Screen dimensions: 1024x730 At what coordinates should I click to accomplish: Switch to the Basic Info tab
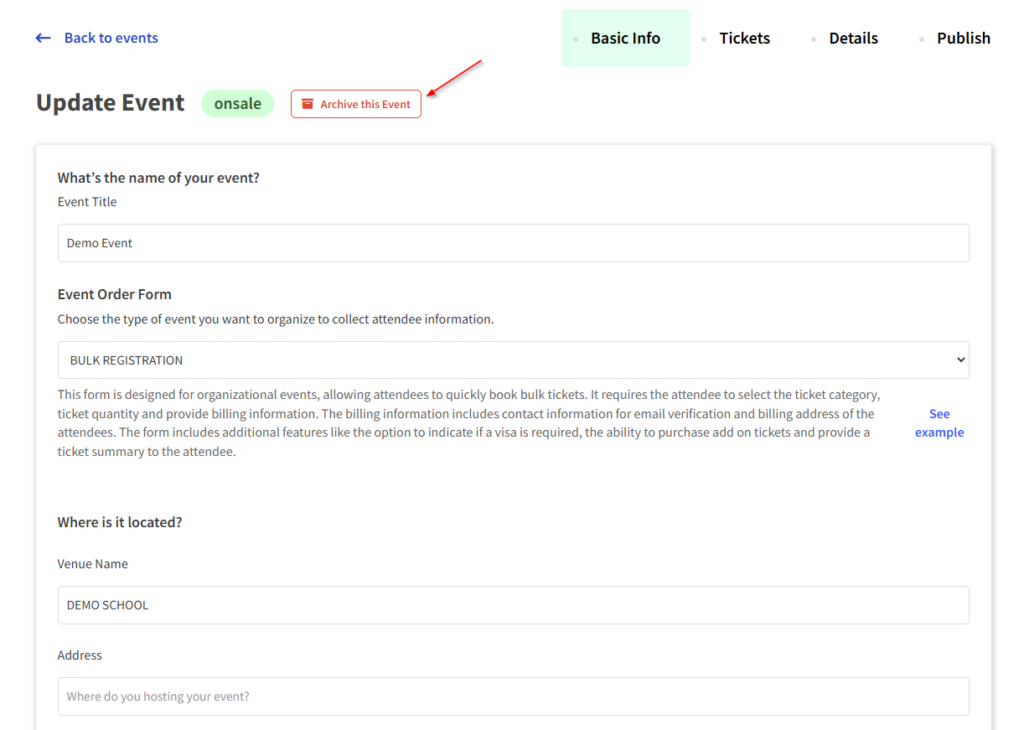tap(625, 38)
